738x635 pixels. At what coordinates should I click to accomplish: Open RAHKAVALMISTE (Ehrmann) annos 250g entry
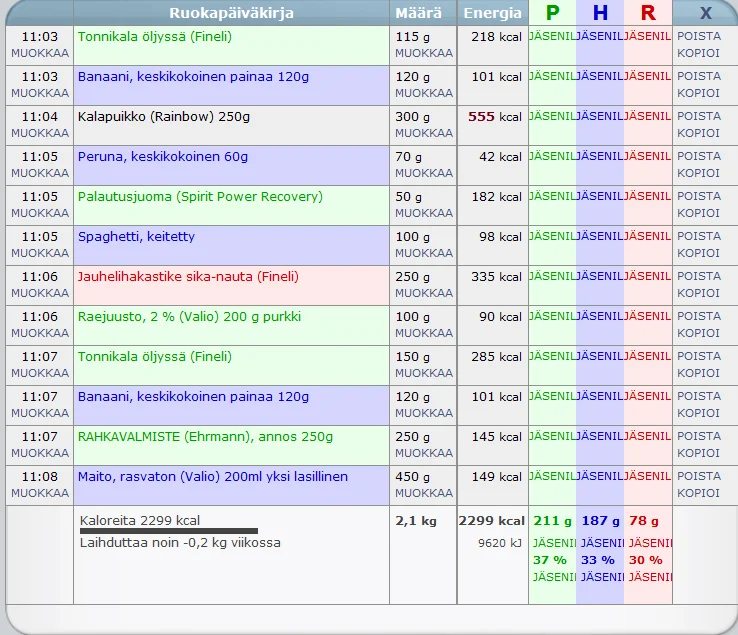(x=205, y=437)
